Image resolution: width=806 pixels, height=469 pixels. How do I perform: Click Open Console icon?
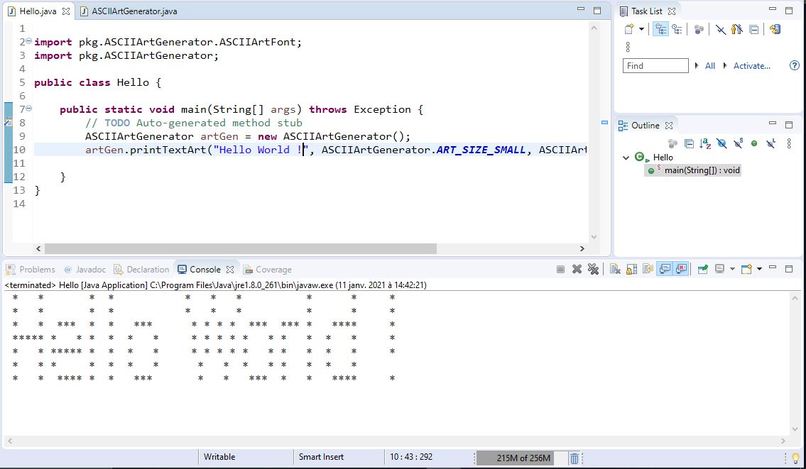(x=746, y=268)
